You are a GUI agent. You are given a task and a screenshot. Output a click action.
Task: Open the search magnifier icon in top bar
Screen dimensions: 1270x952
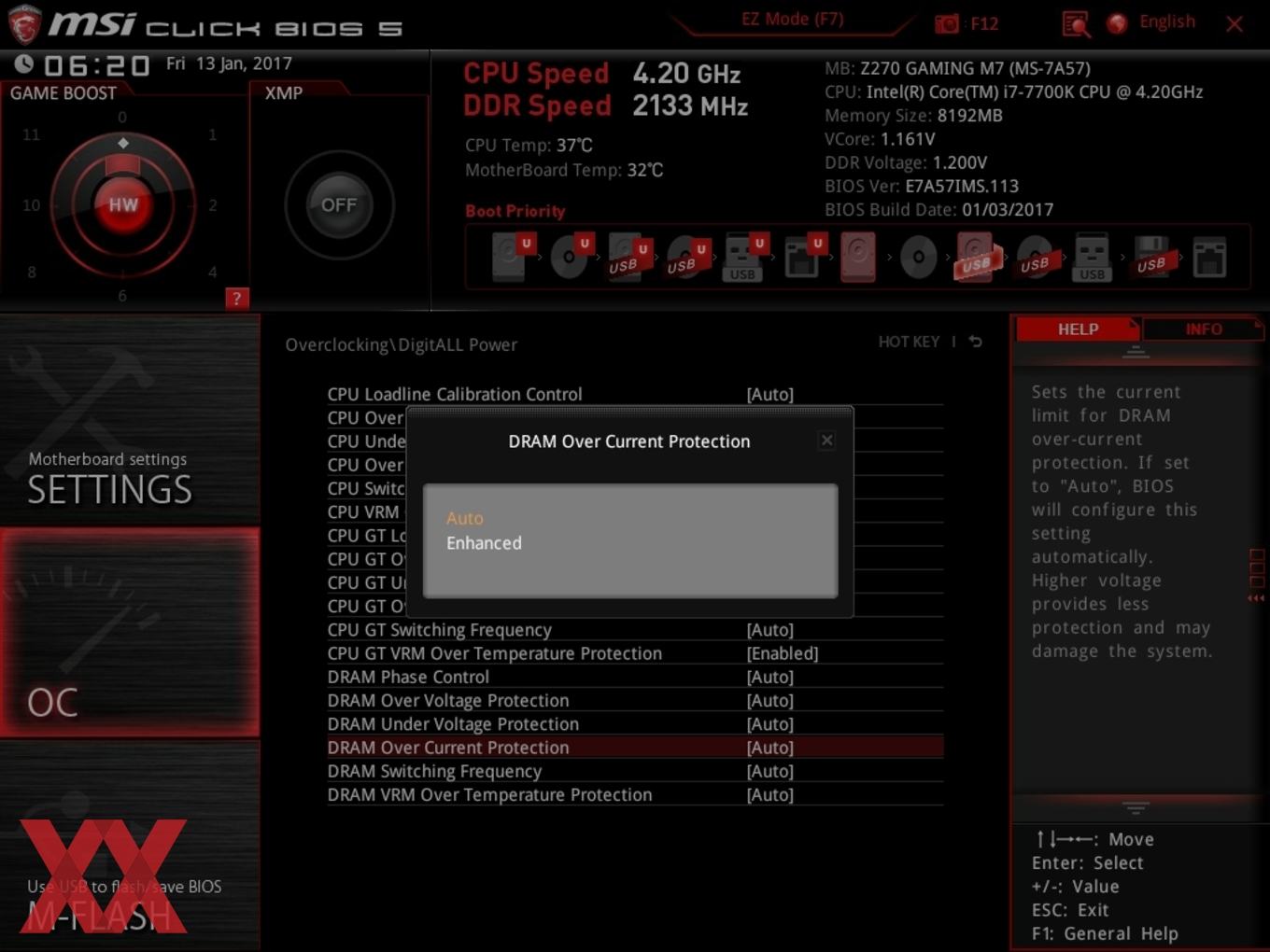pos(1076,23)
